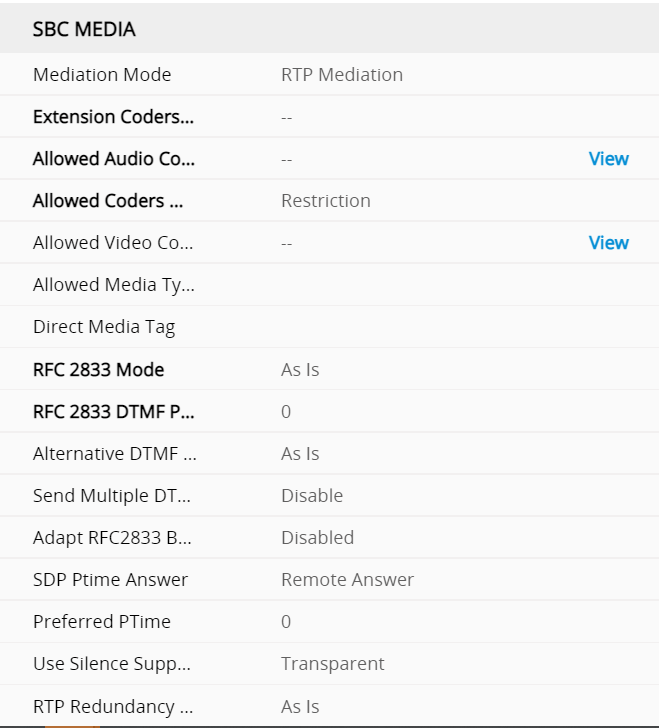
Task: Open the View link for Allowed Audio Coders
Action: pyautogui.click(x=608, y=159)
